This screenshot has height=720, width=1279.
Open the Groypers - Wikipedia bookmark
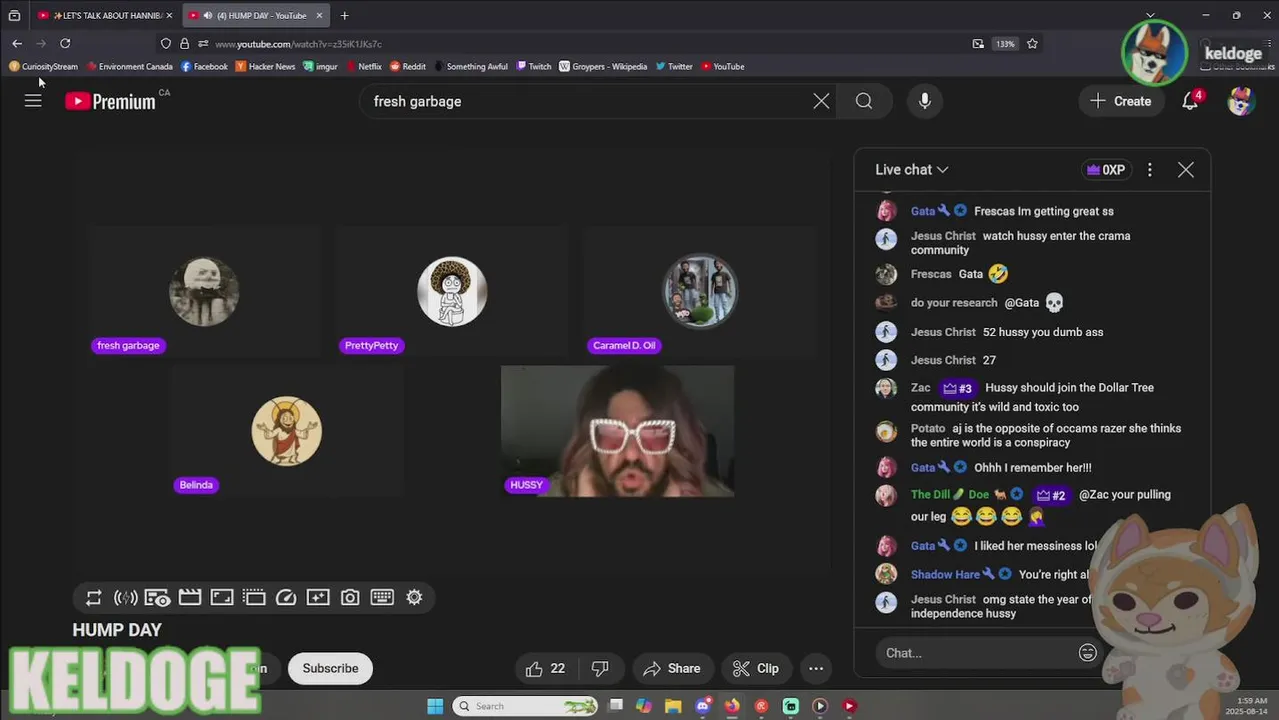coord(603,67)
